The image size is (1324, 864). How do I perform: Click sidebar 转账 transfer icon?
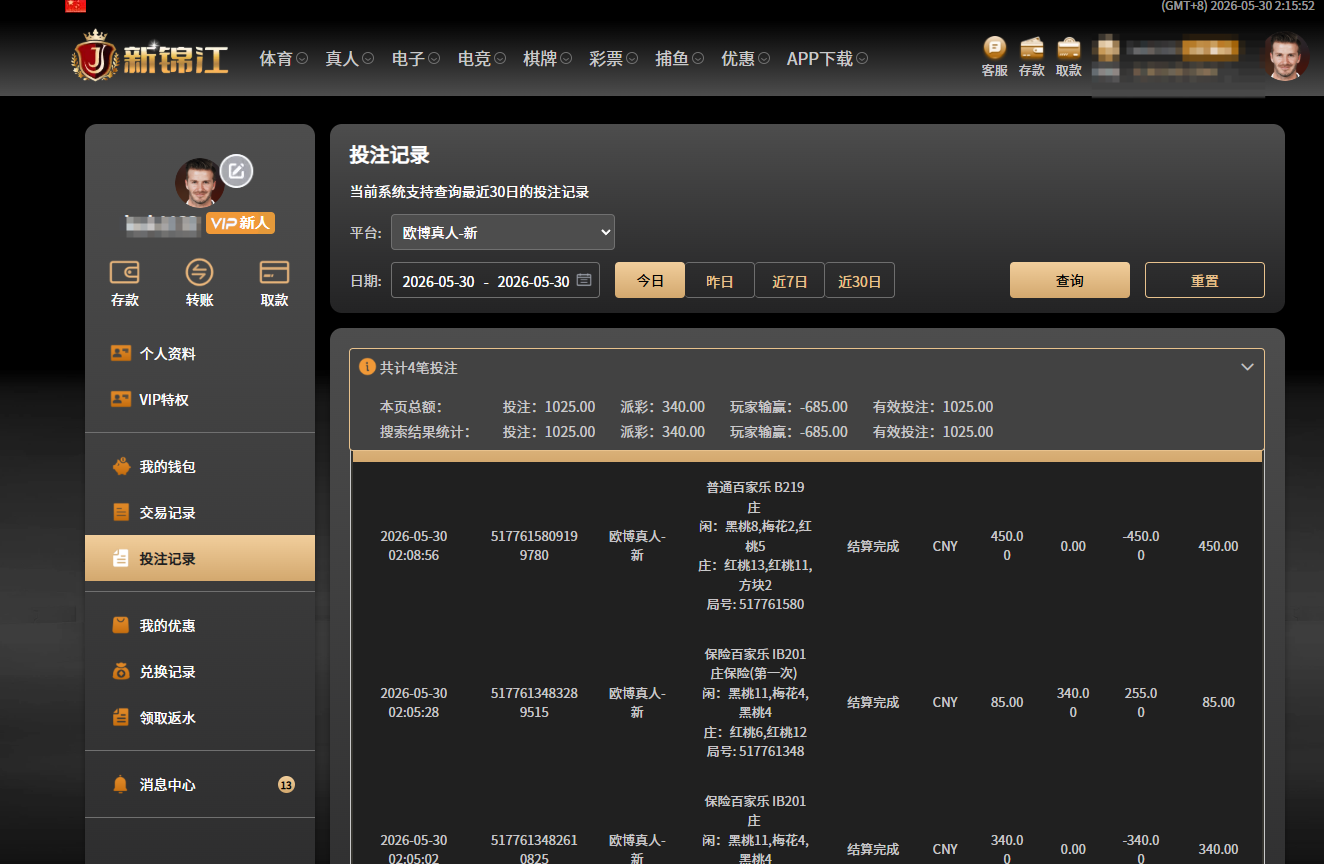click(x=200, y=272)
